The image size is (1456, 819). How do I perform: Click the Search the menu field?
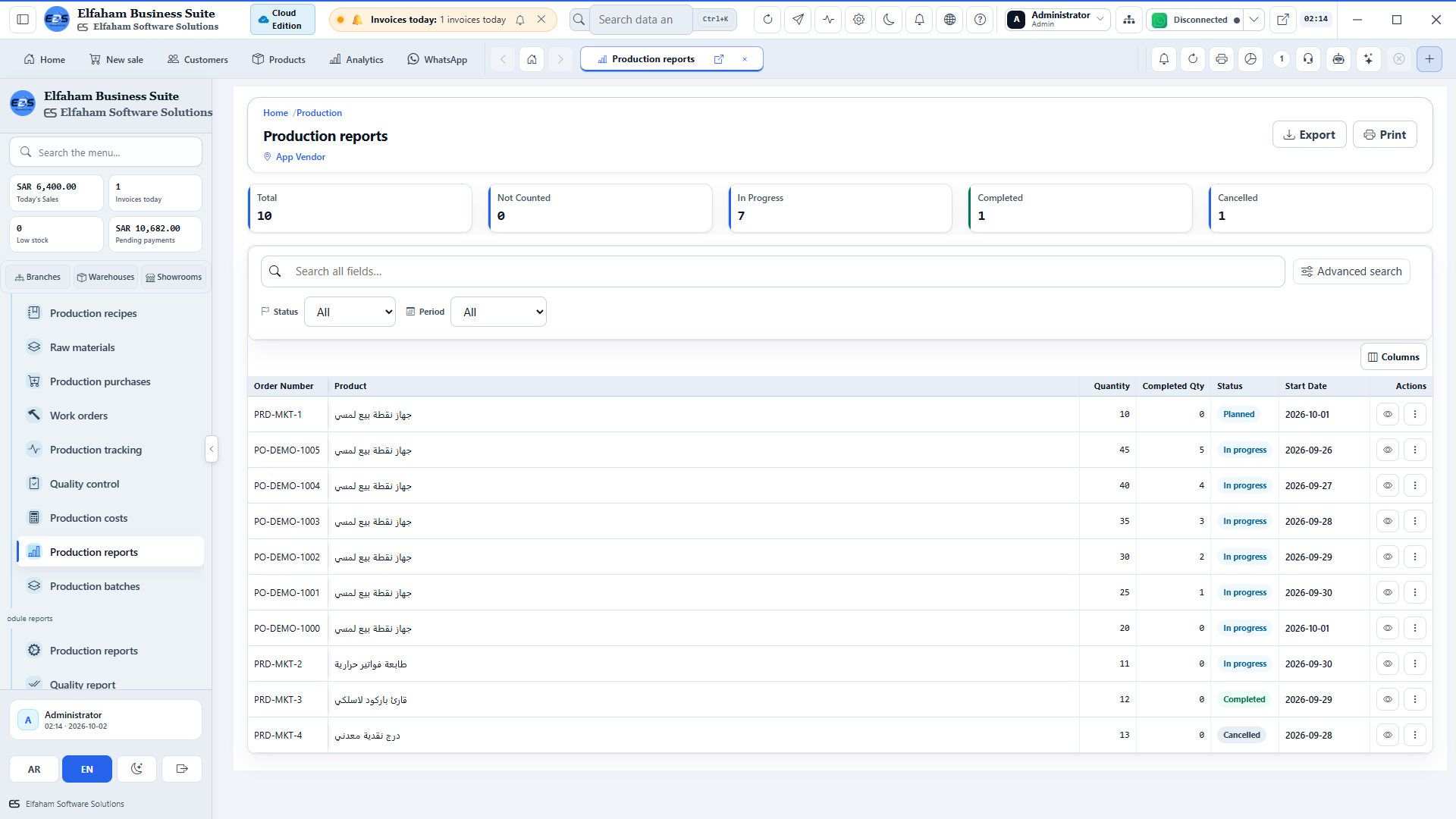pyautogui.click(x=106, y=152)
